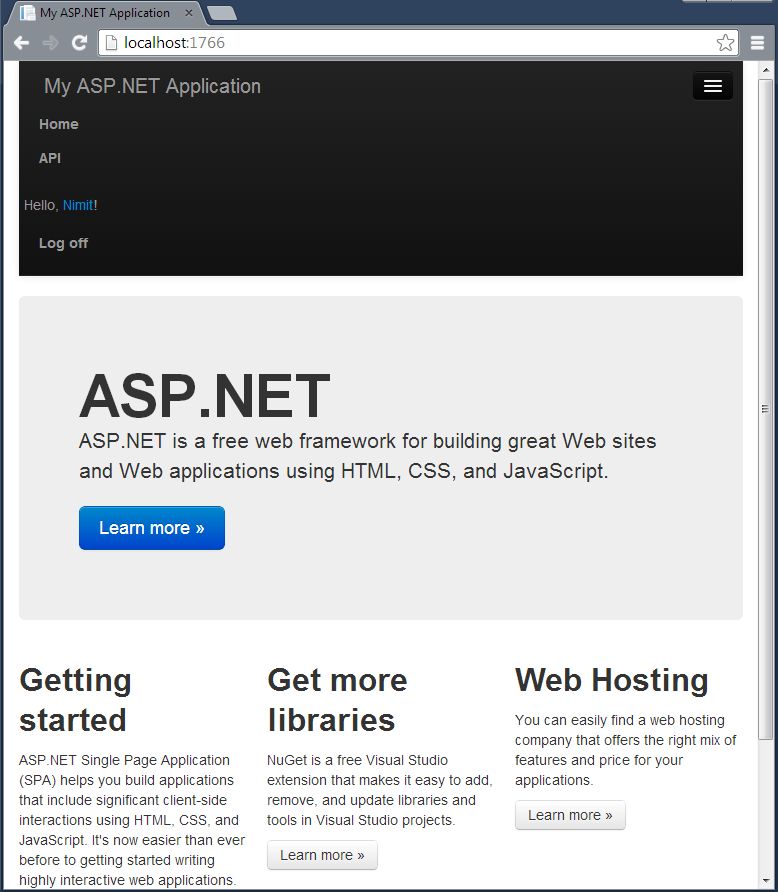778x892 pixels.
Task: Reload the page with the refresh icon
Action: click(79, 43)
